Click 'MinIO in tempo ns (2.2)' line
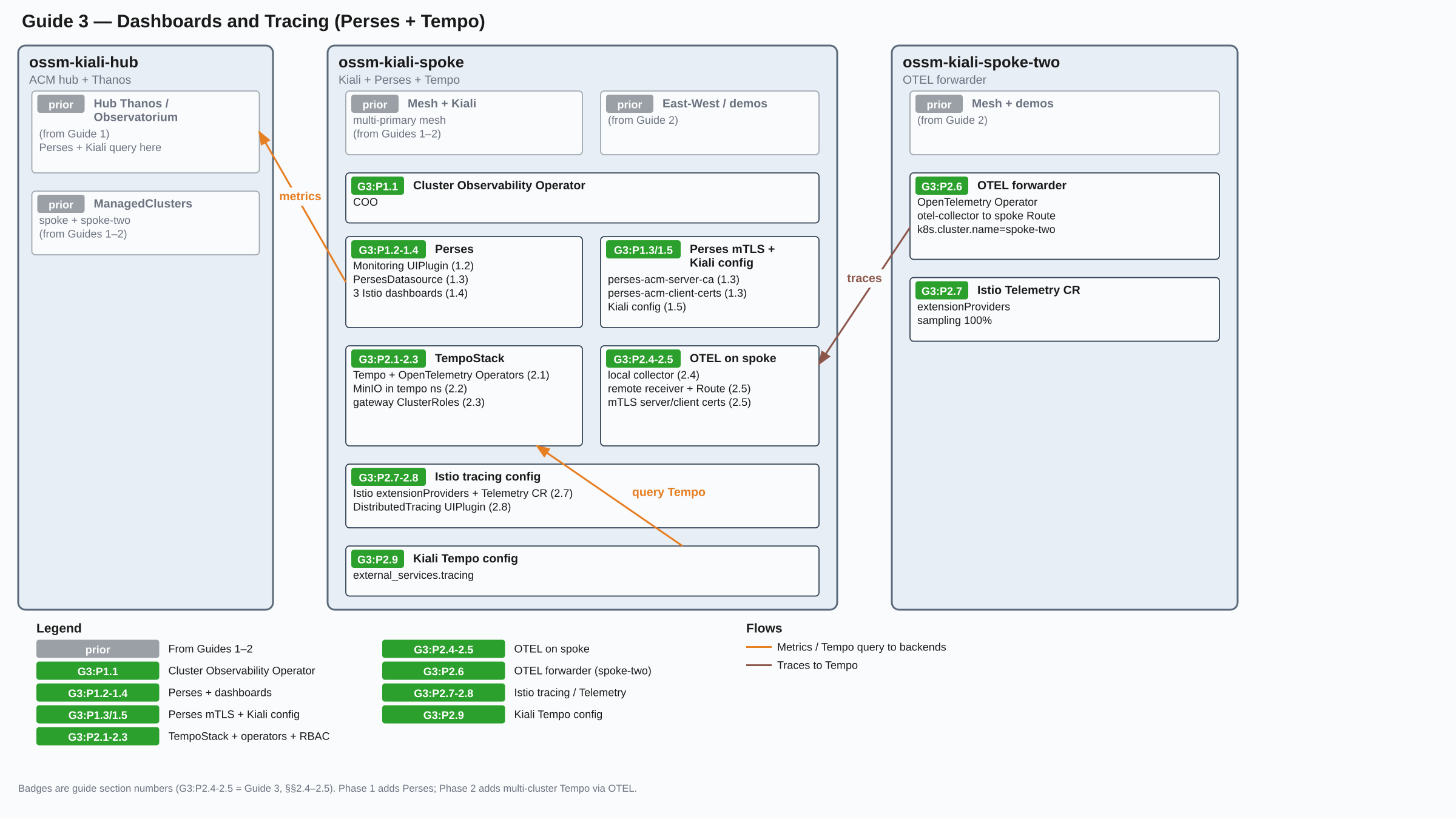The width and height of the screenshot is (1456, 819). [x=410, y=389]
